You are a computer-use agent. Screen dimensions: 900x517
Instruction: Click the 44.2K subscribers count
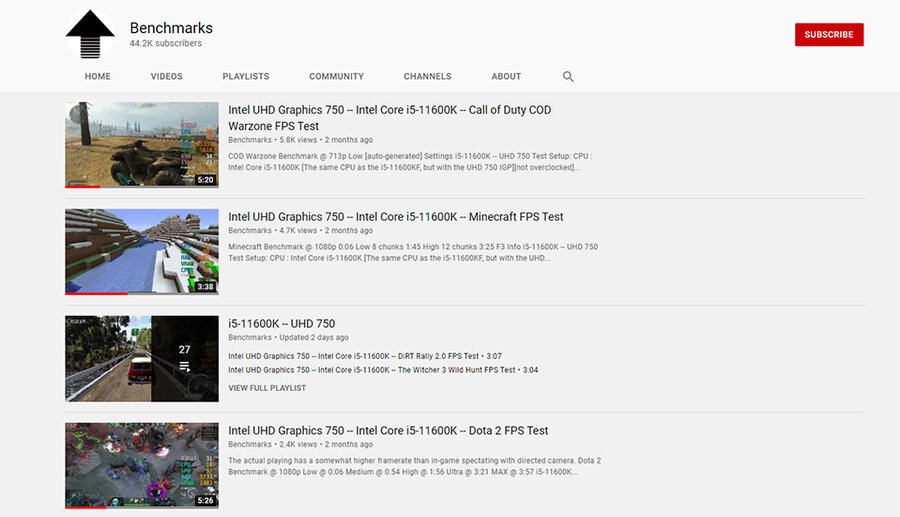click(165, 43)
